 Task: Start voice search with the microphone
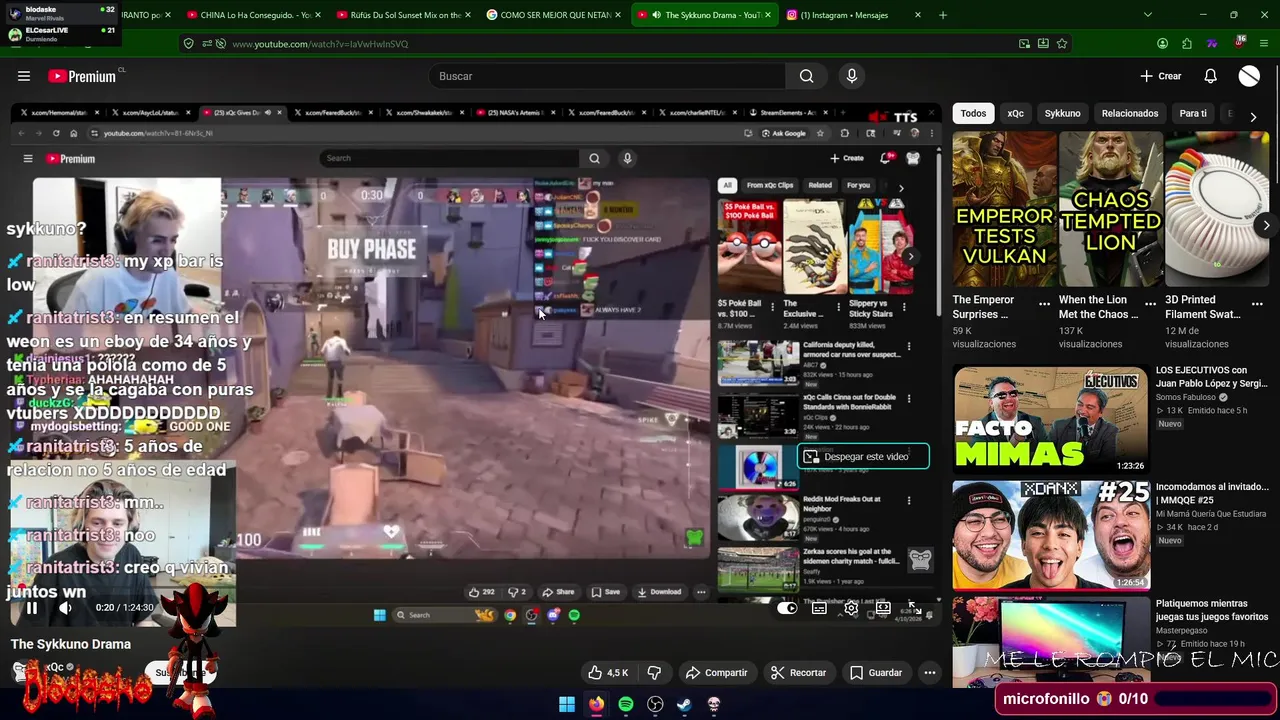(x=852, y=76)
